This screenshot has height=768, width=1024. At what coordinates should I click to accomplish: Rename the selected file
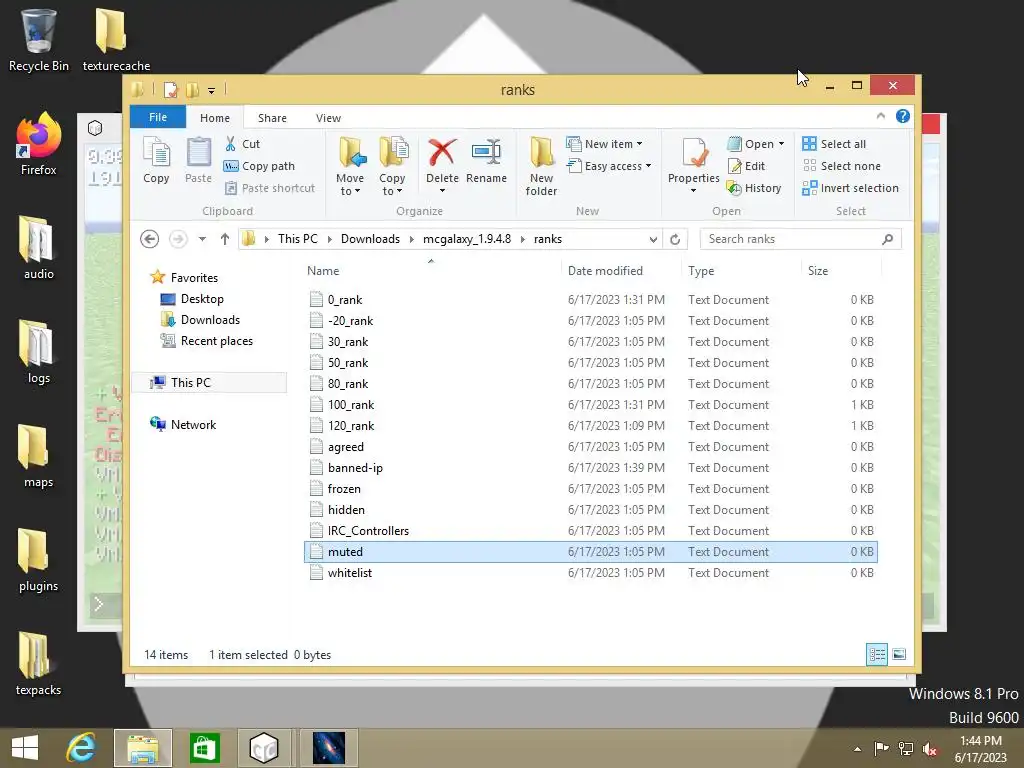[487, 161]
